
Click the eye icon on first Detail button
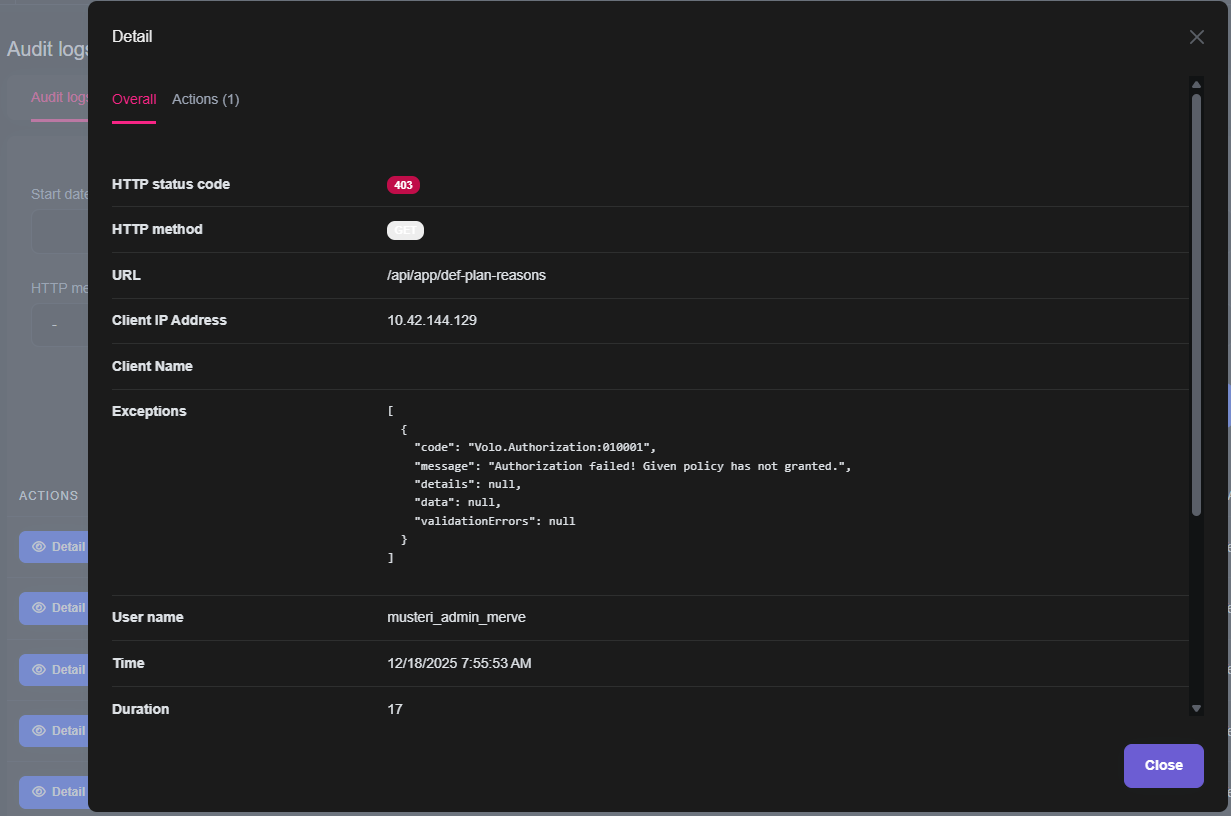click(x=39, y=547)
